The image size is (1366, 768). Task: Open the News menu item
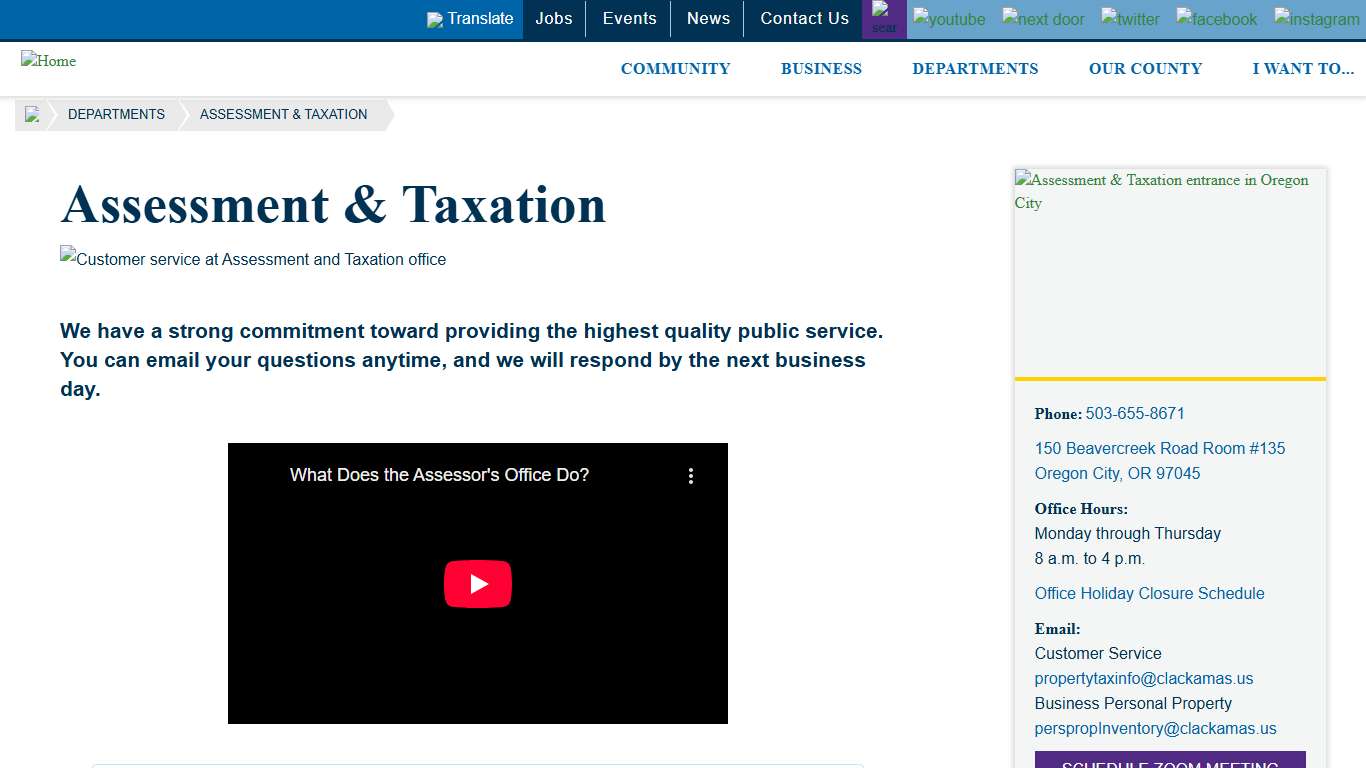pyautogui.click(x=708, y=18)
